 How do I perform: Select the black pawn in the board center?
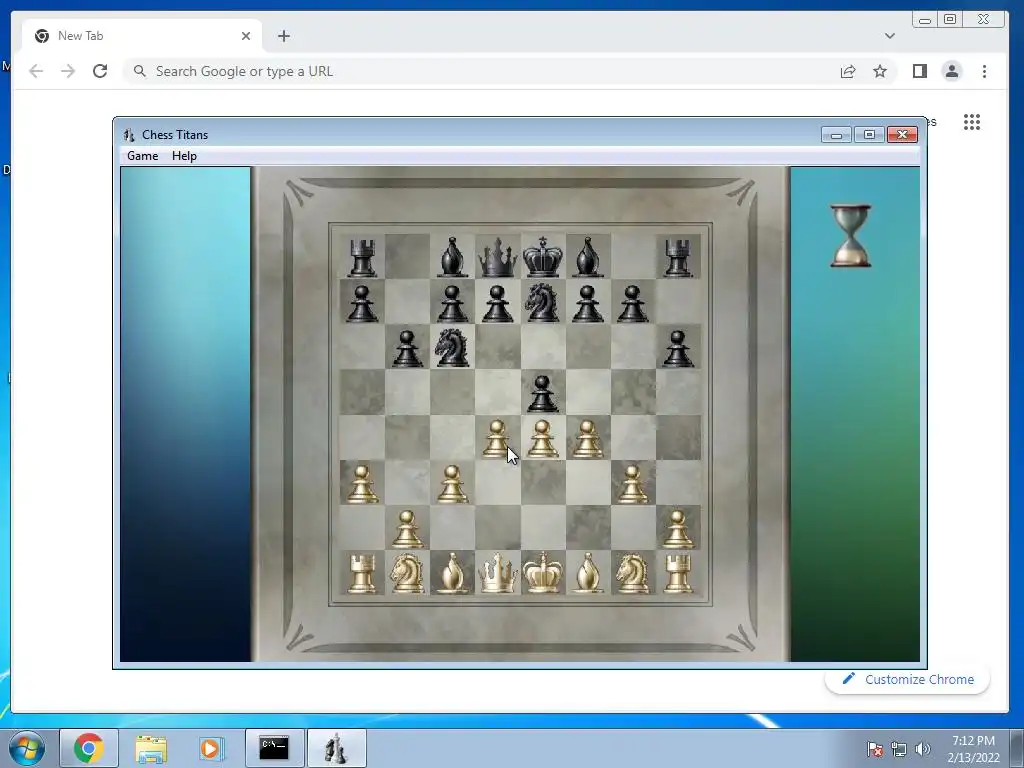(x=543, y=393)
